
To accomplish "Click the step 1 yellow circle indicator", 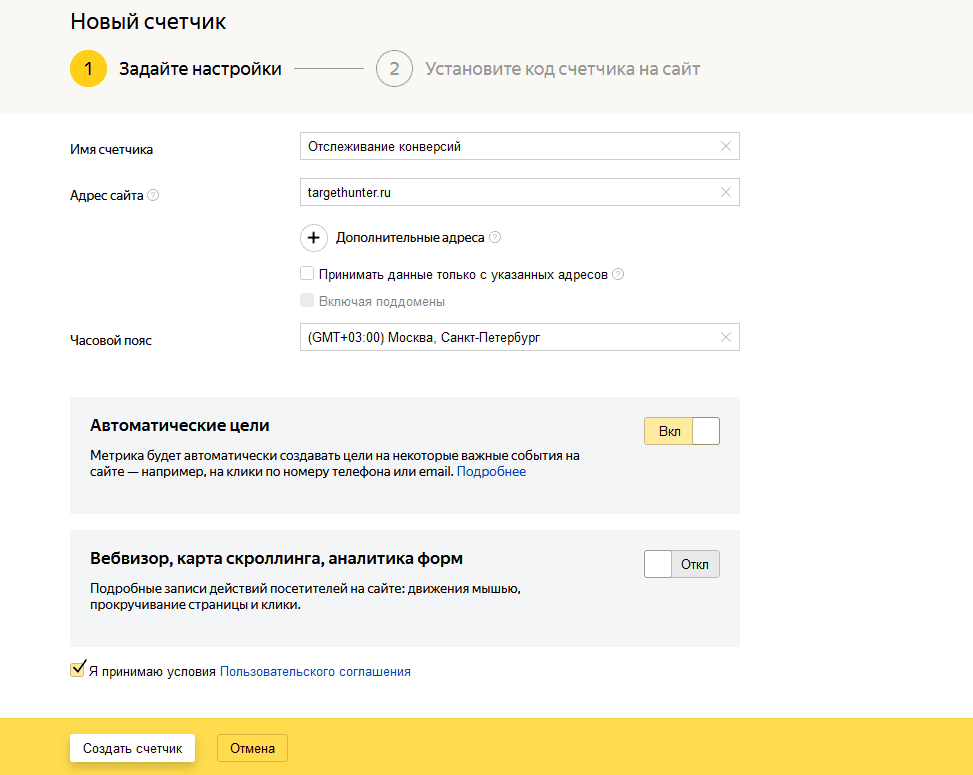I will point(88,69).
